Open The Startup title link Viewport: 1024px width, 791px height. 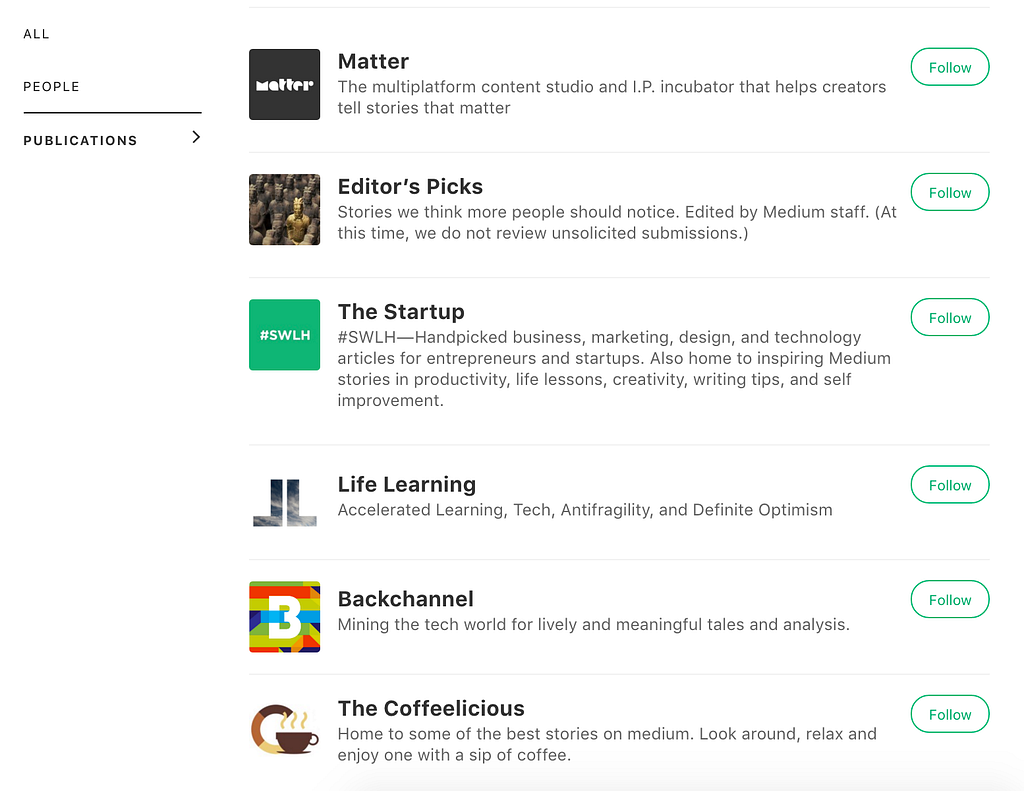tap(401, 311)
